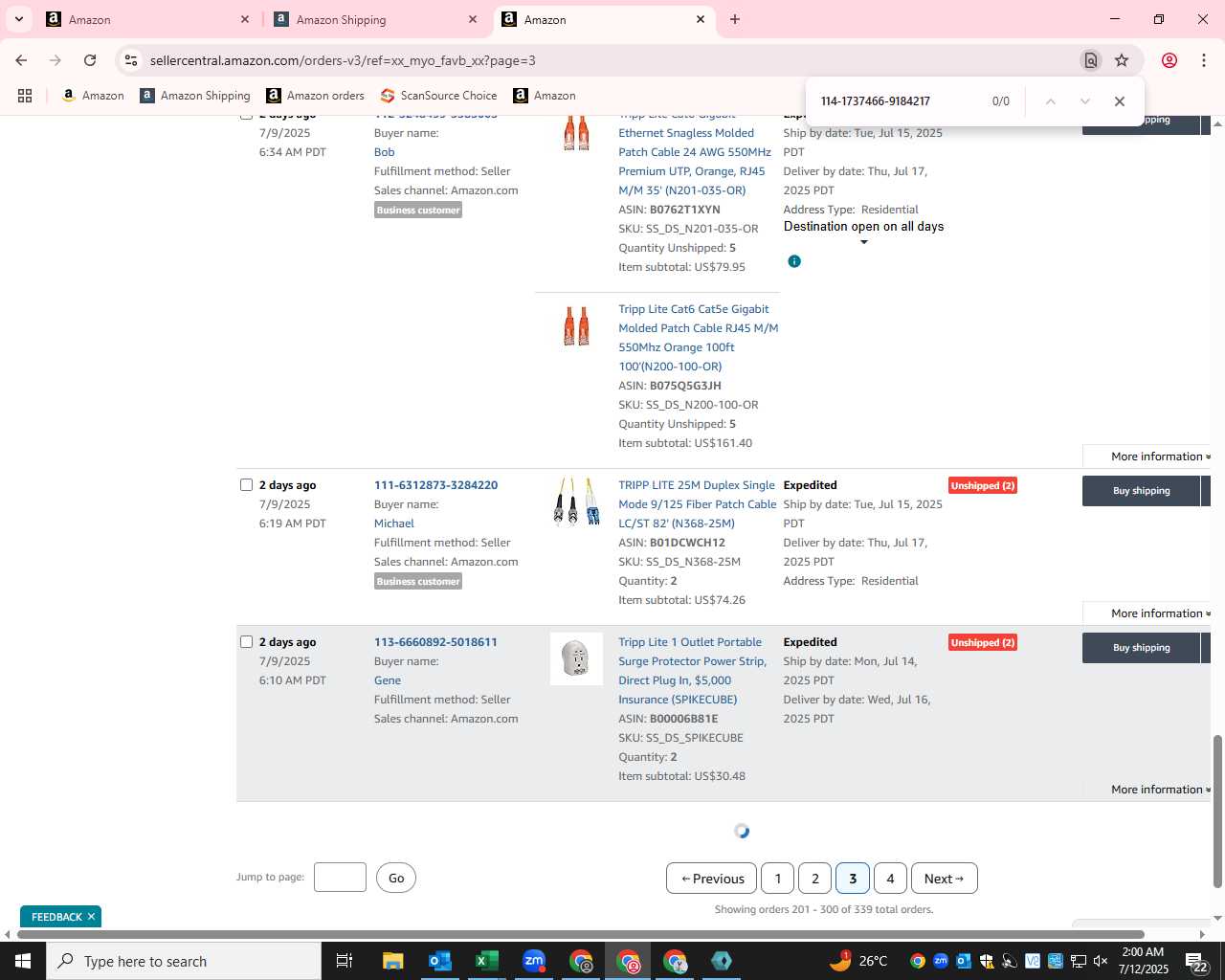The width and height of the screenshot is (1225, 980).
Task: Click the info icon below Destination open on all days
Action: (x=794, y=261)
